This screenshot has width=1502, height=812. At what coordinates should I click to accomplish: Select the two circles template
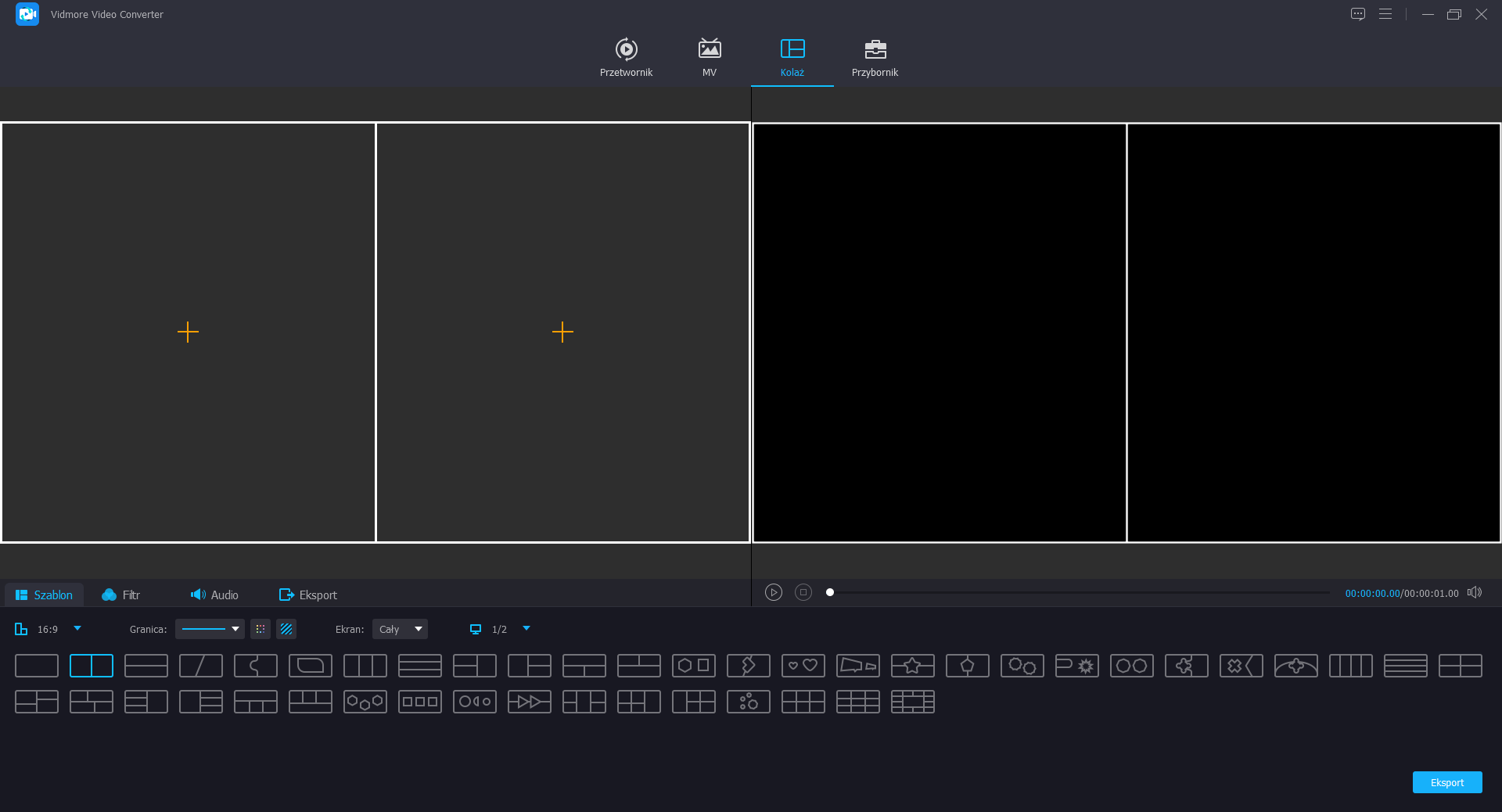(x=1132, y=666)
